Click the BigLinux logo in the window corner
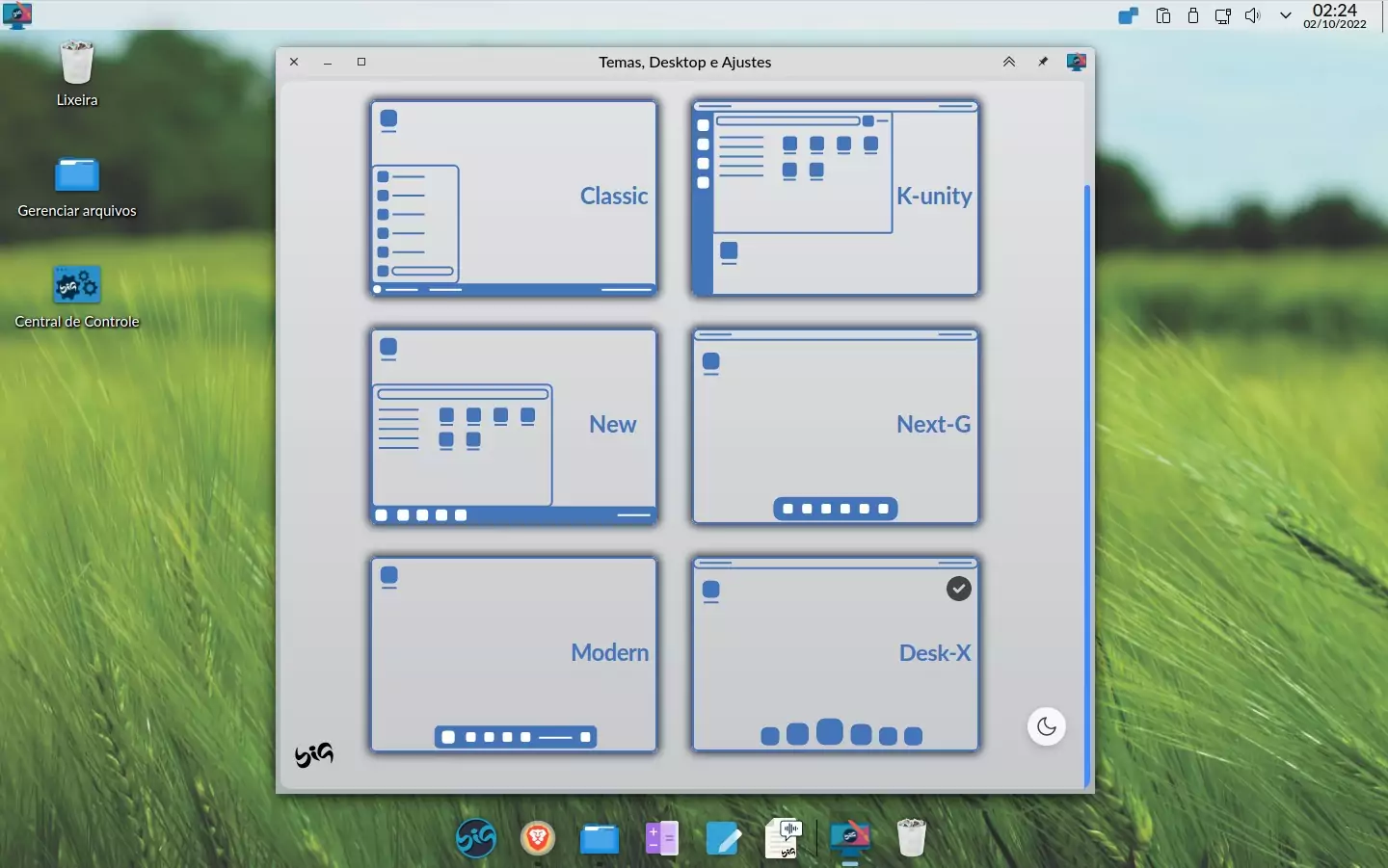 (x=314, y=755)
